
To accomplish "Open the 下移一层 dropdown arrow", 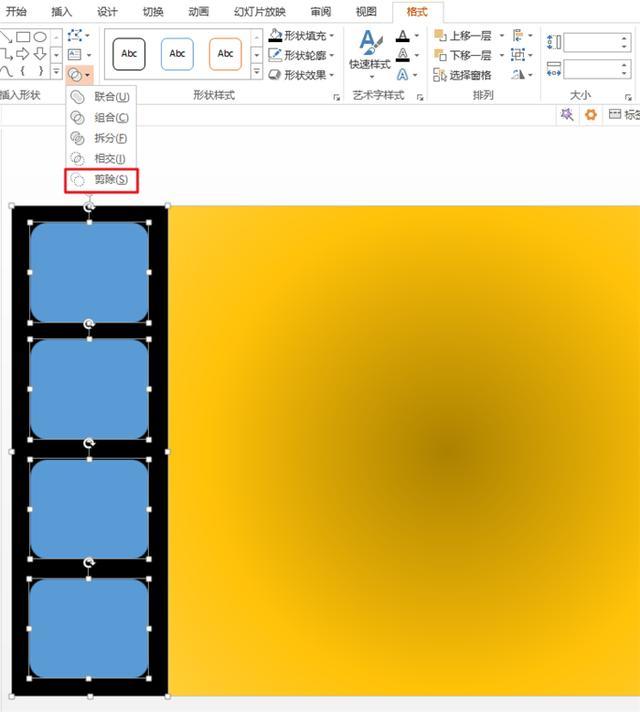I will click(x=502, y=55).
